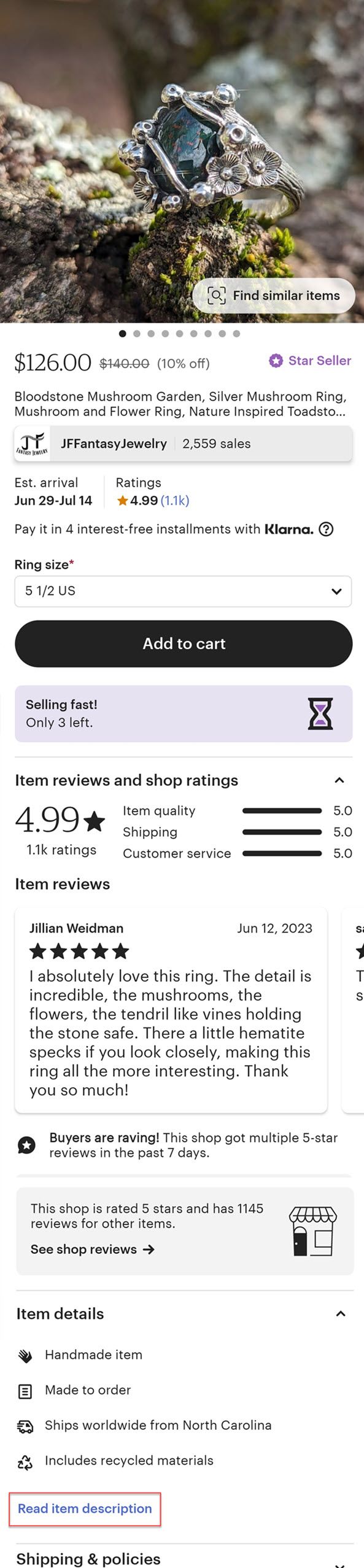Click the storefront icon in shop reviews box
This screenshot has height=1568, width=364.
[x=313, y=1231]
